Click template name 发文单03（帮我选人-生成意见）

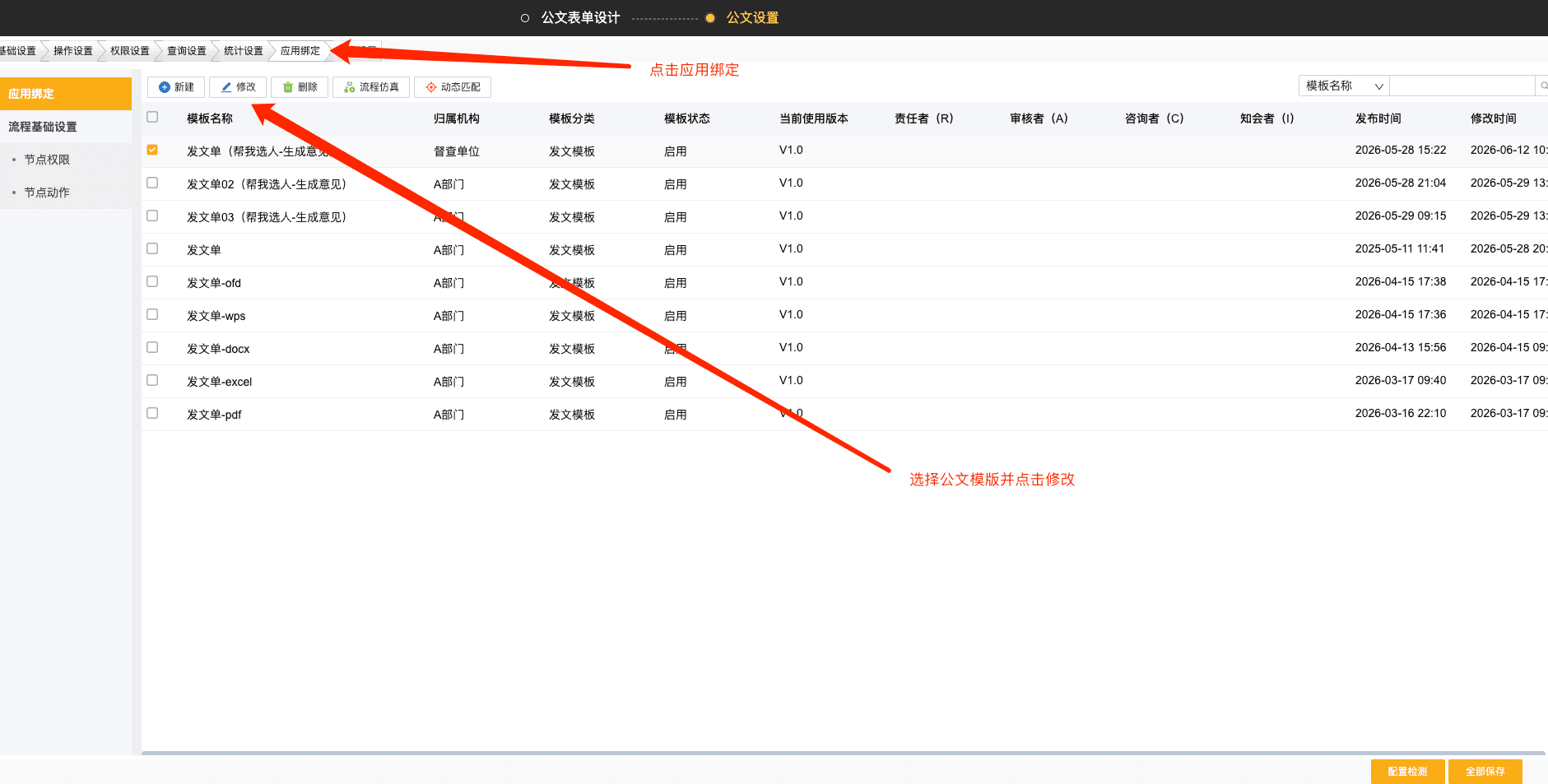click(x=267, y=217)
